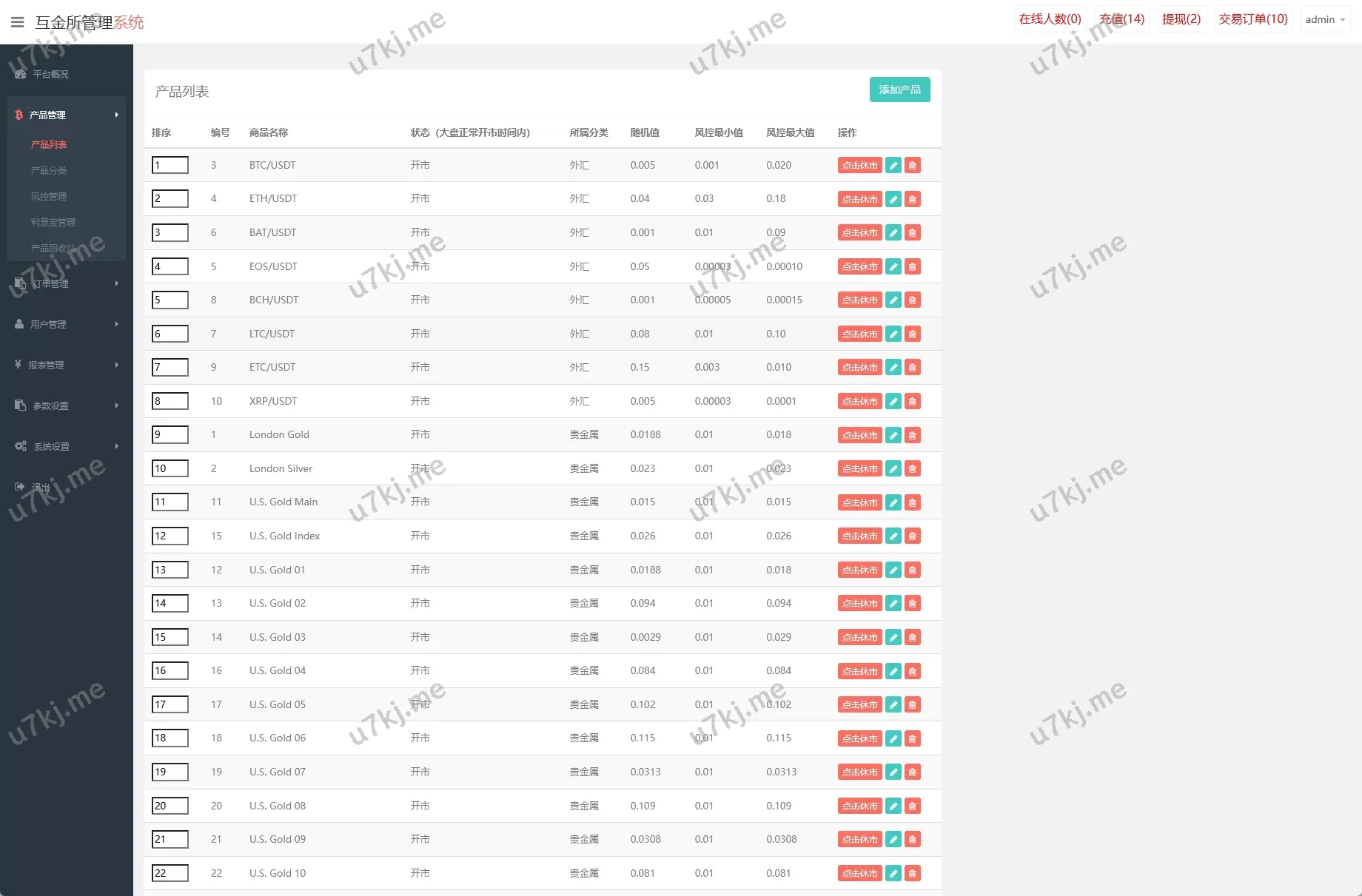The height and width of the screenshot is (896, 1362).
Task: Delete the London Silver product via trash icon
Action: (913, 468)
